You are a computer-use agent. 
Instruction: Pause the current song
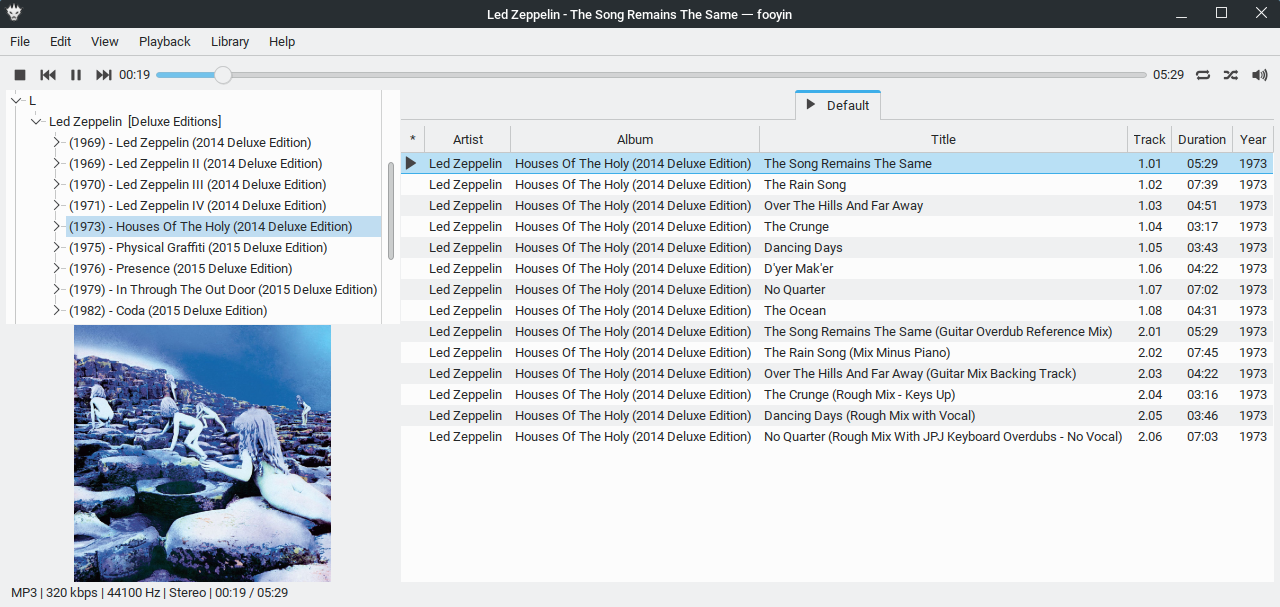[76, 75]
